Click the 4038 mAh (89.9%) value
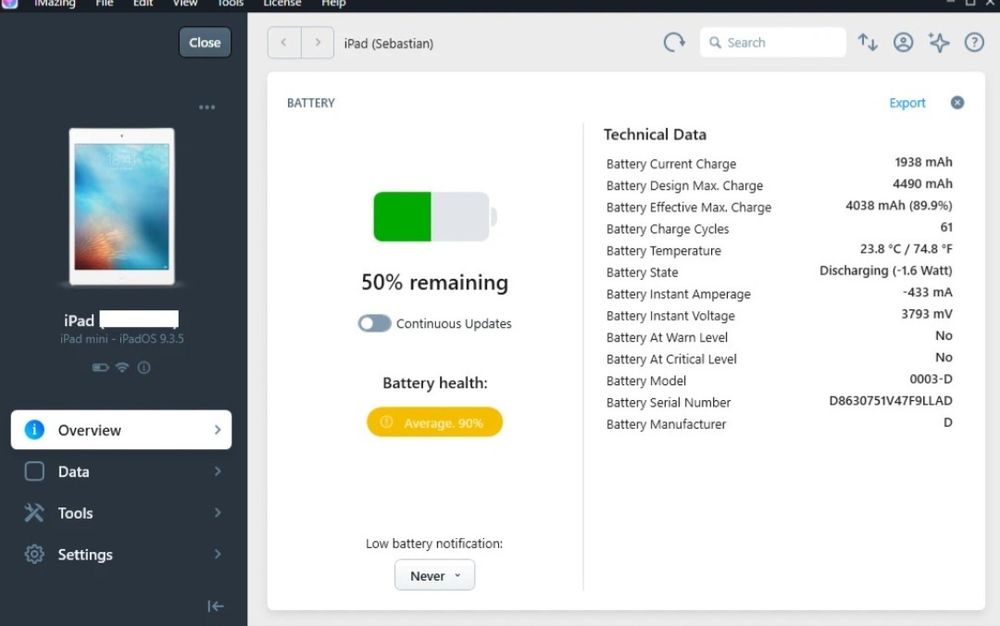1000x626 pixels. [899, 206]
